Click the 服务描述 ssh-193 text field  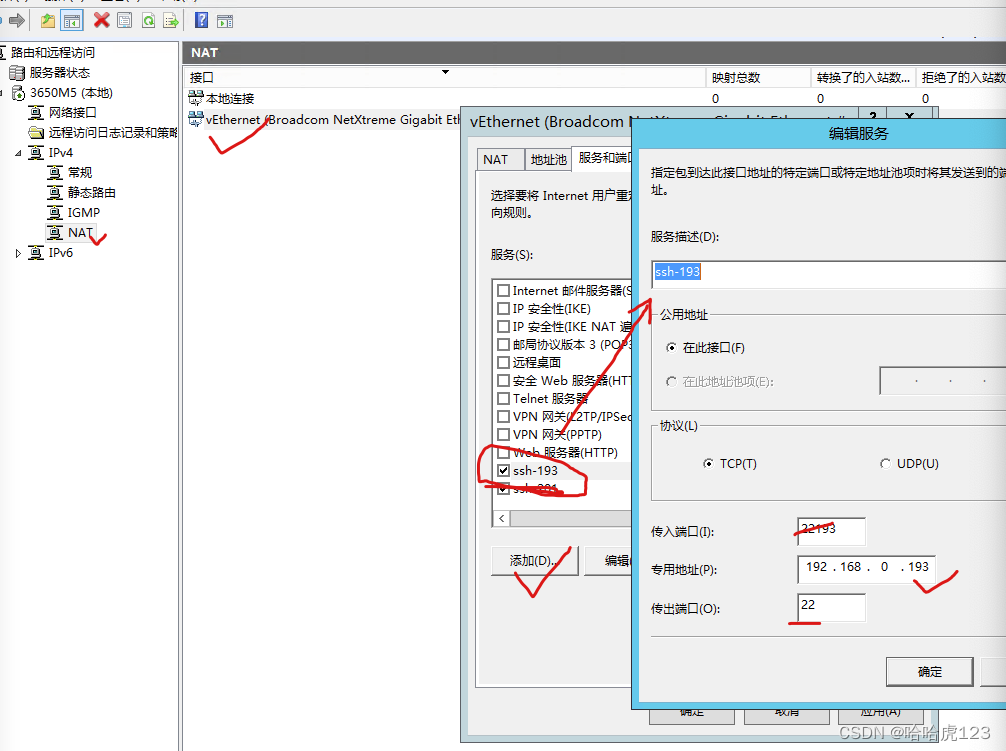pos(828,274)
